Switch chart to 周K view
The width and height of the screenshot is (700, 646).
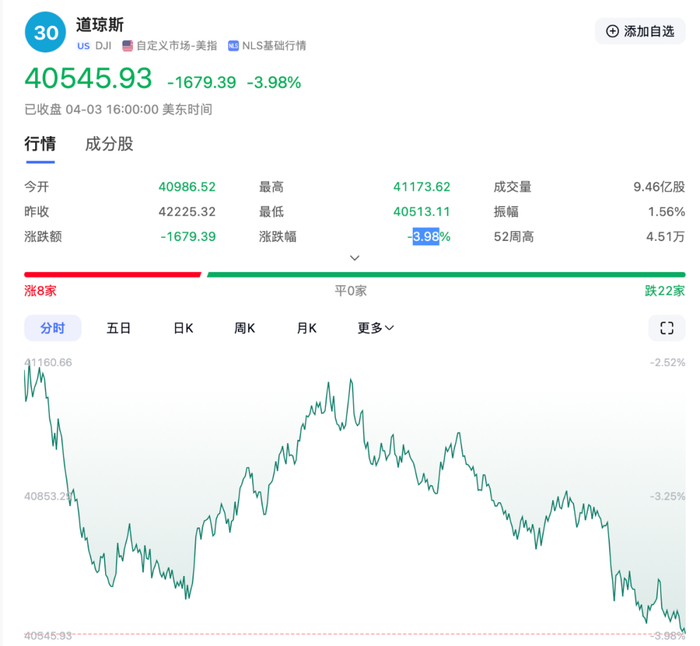coord(245,328)
